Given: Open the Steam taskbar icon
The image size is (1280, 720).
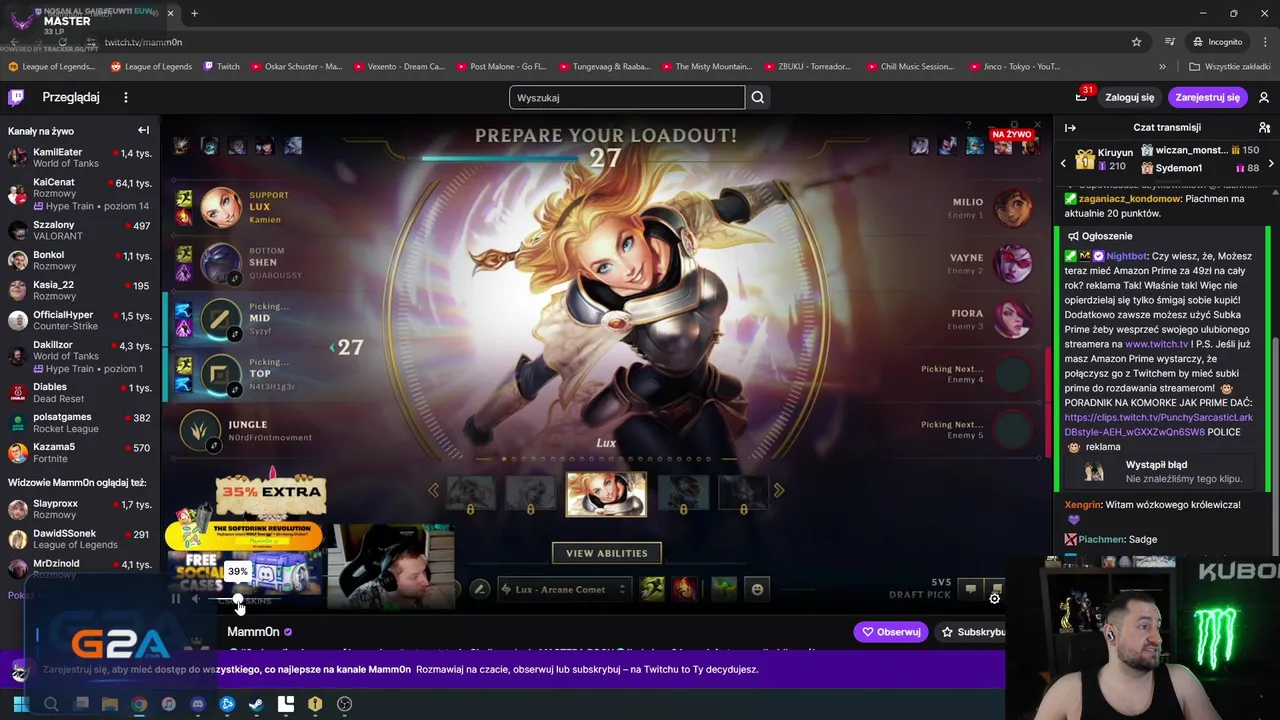Looking at the screenshot, I should pyautogui.click(x=256, y=704).
